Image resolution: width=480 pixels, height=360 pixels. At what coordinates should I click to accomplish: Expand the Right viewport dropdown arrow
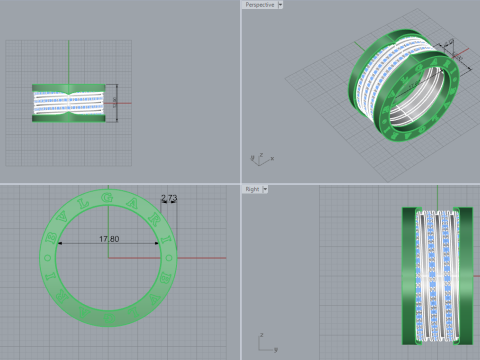pyautogui.click(x=265, y=189)
